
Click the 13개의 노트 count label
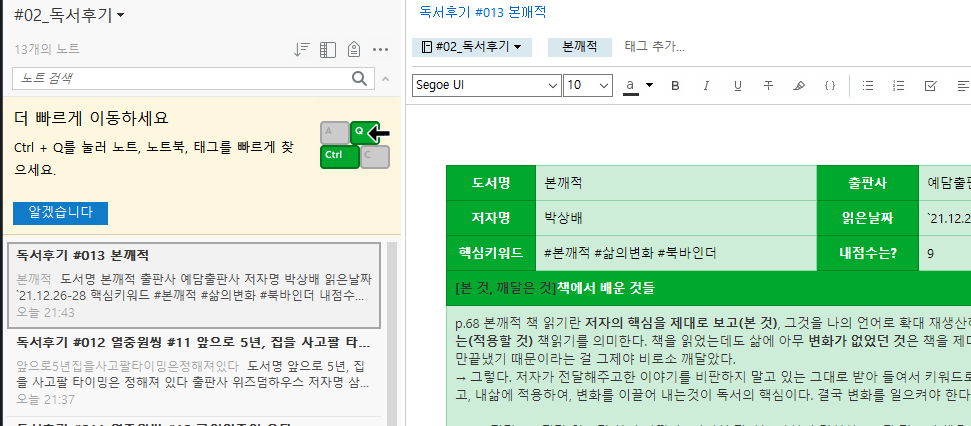(46, 50)
